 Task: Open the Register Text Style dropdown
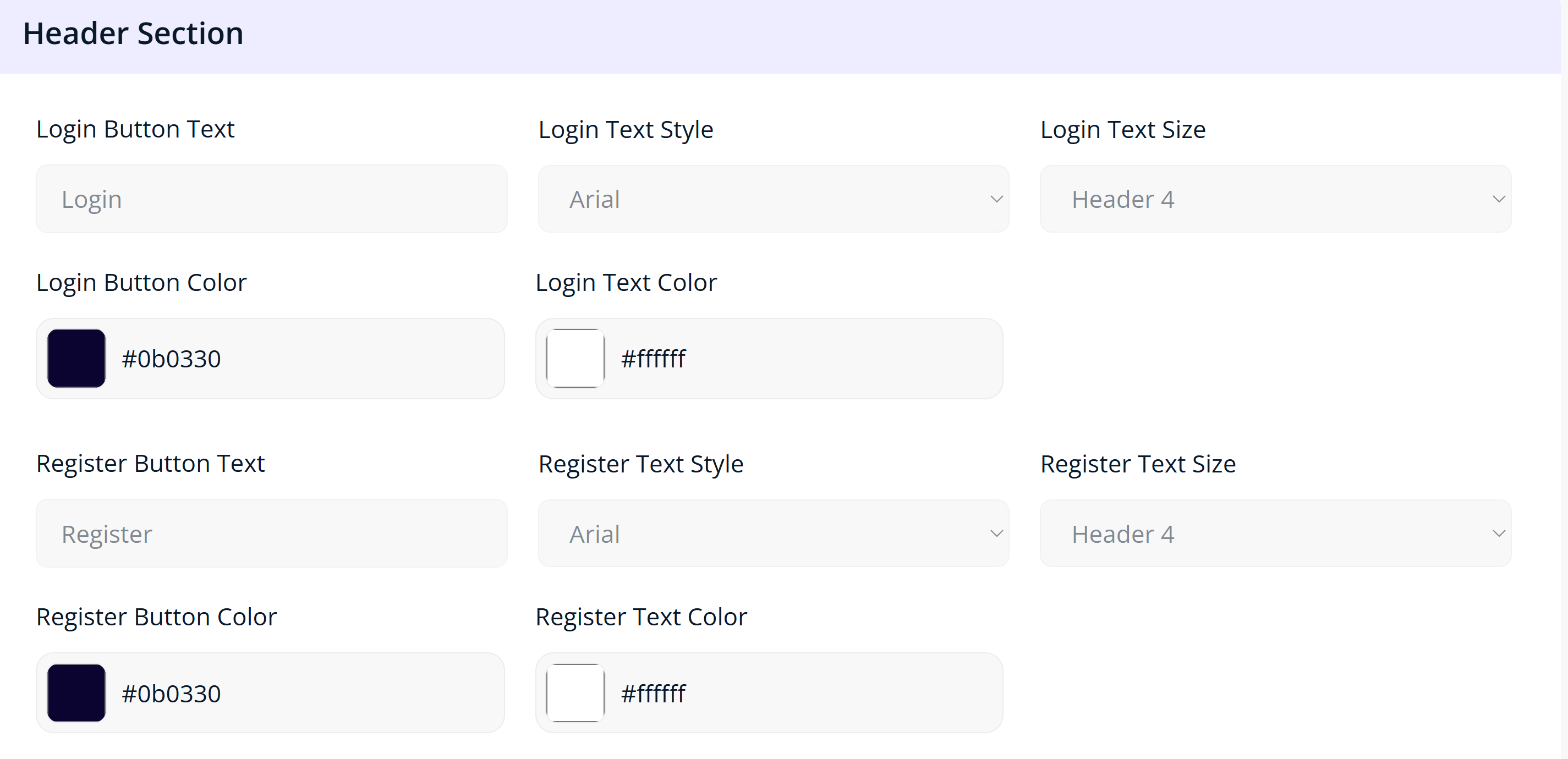(773, 533)
